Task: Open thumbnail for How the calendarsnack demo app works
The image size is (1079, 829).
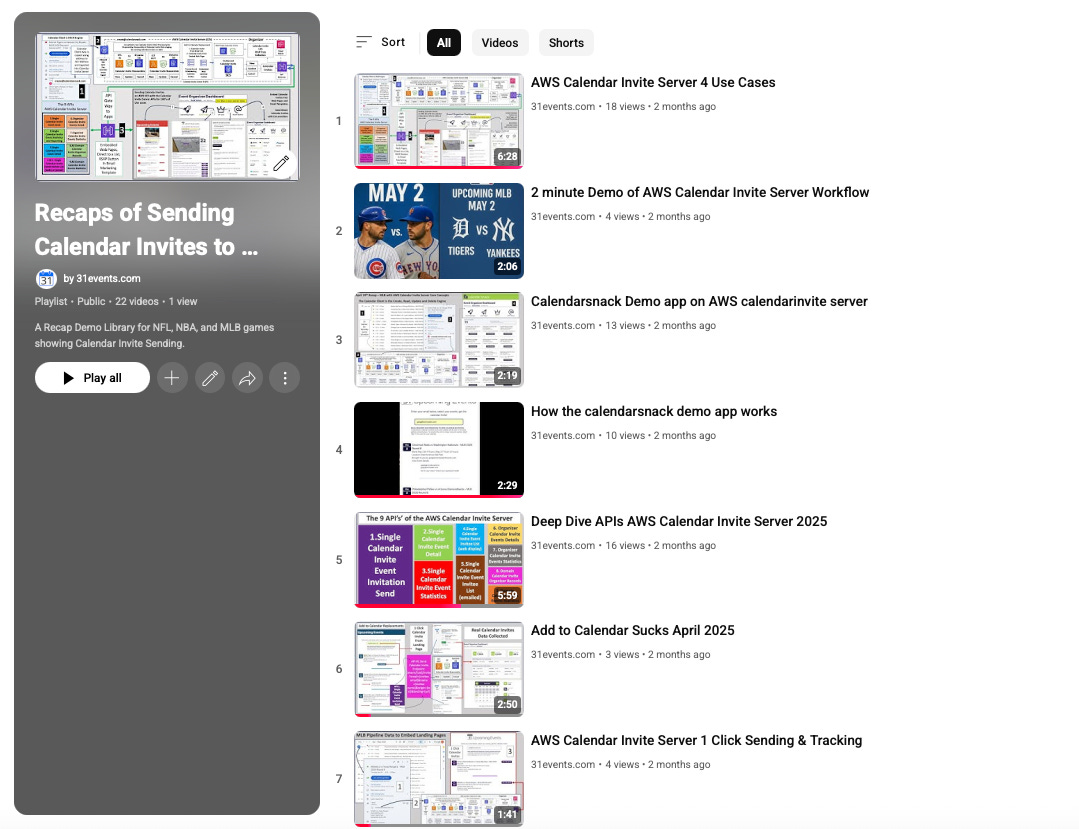Action: click(439, 449)
